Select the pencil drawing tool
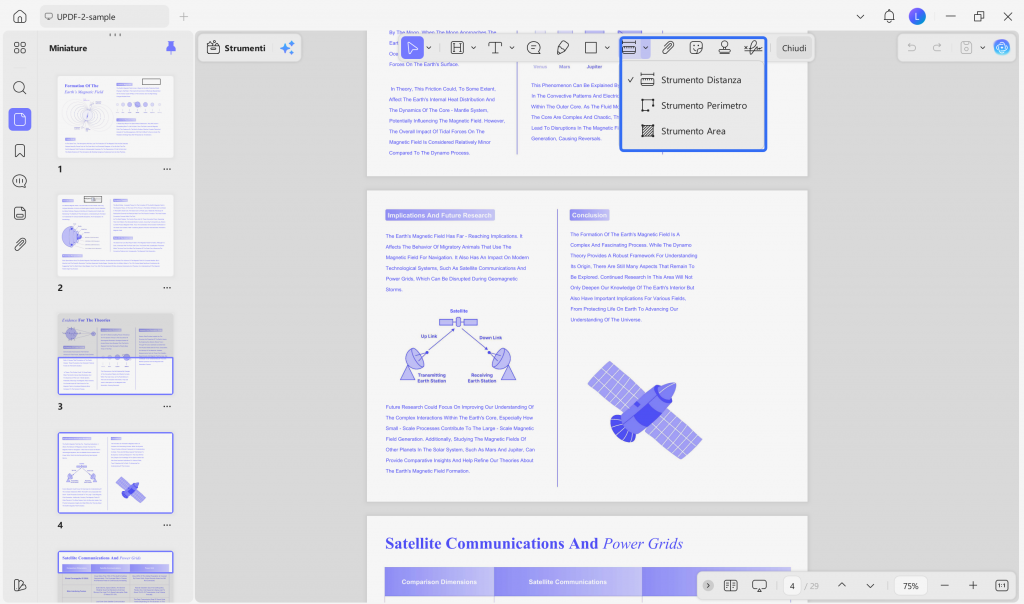Screen dimensions: 1024x604 (562, 48)
